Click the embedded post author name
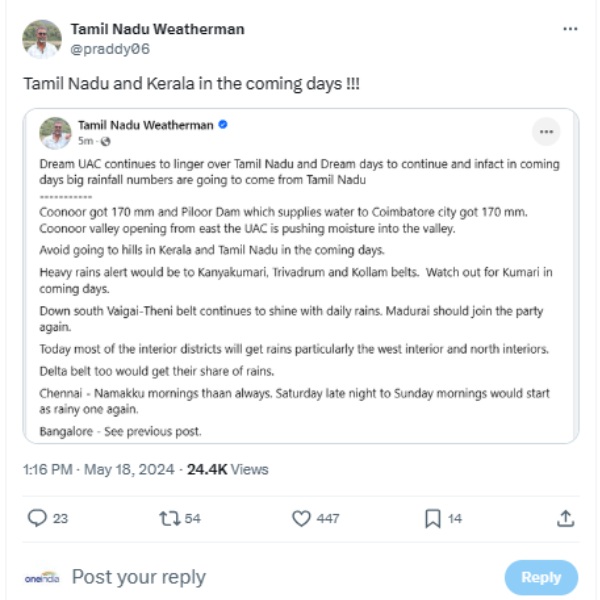600x600 pixels. (x=145, y=126)
